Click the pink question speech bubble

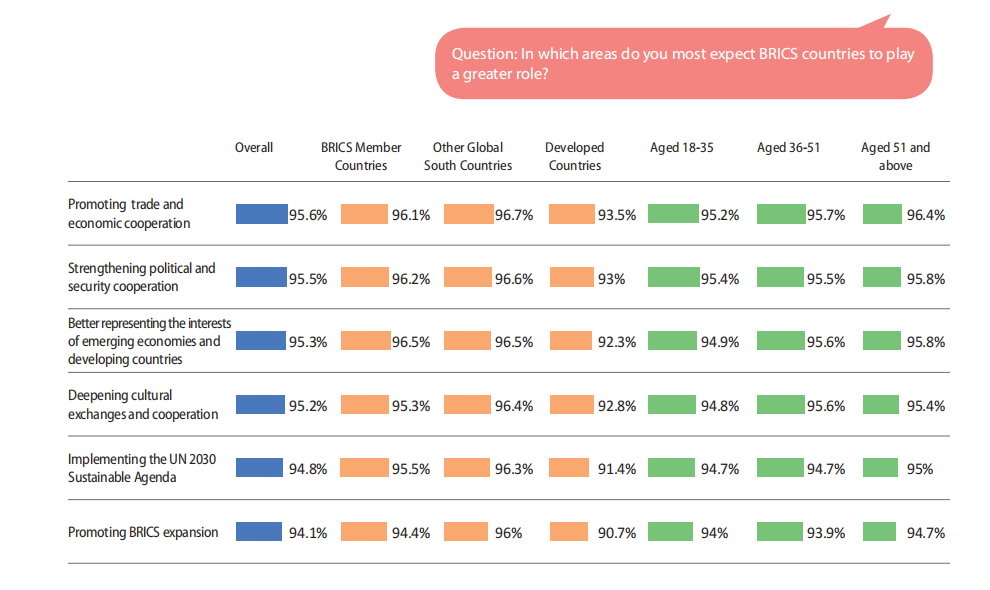coord(683,64)
